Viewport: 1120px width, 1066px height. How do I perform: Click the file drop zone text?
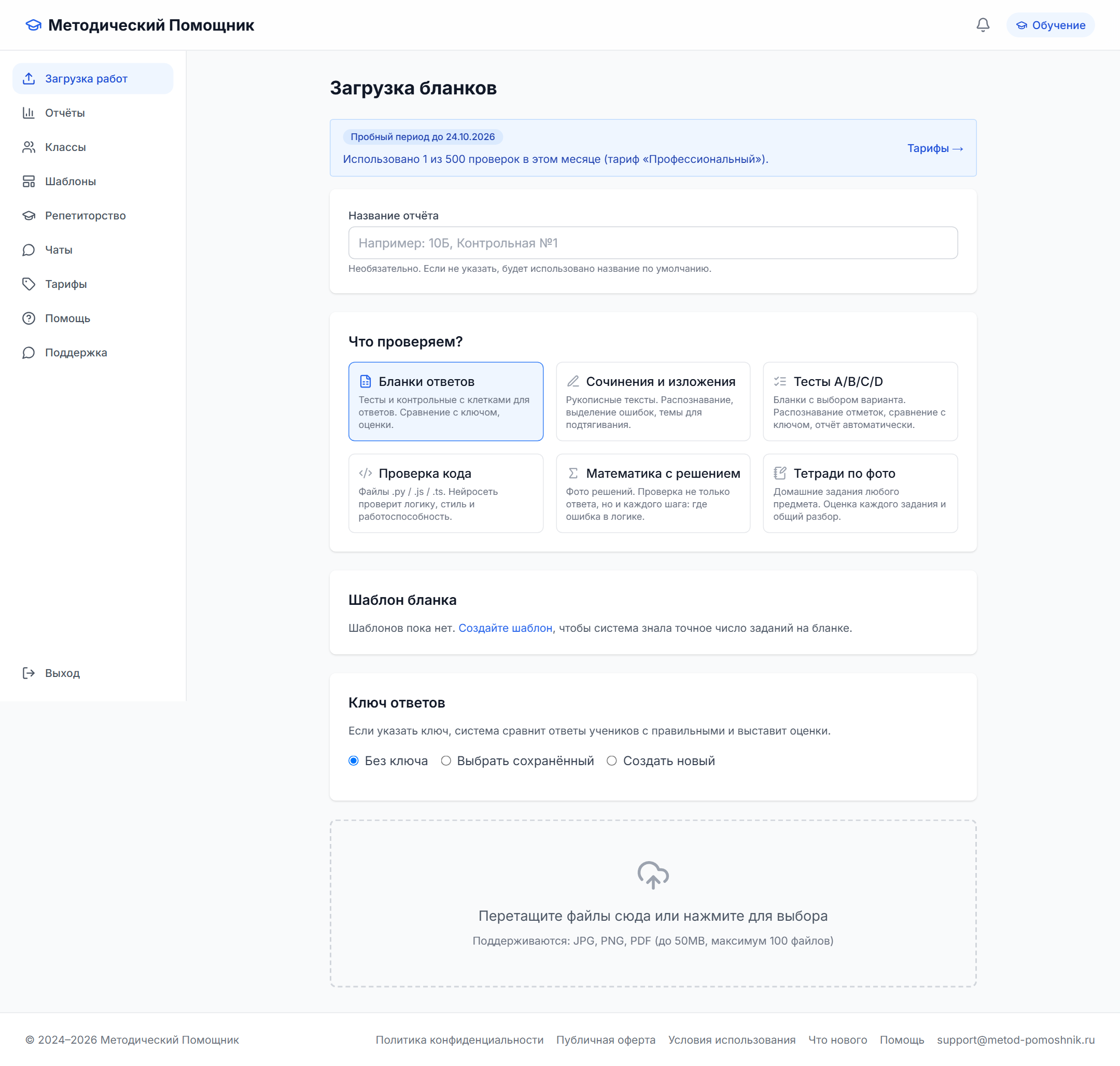point(653,916)
